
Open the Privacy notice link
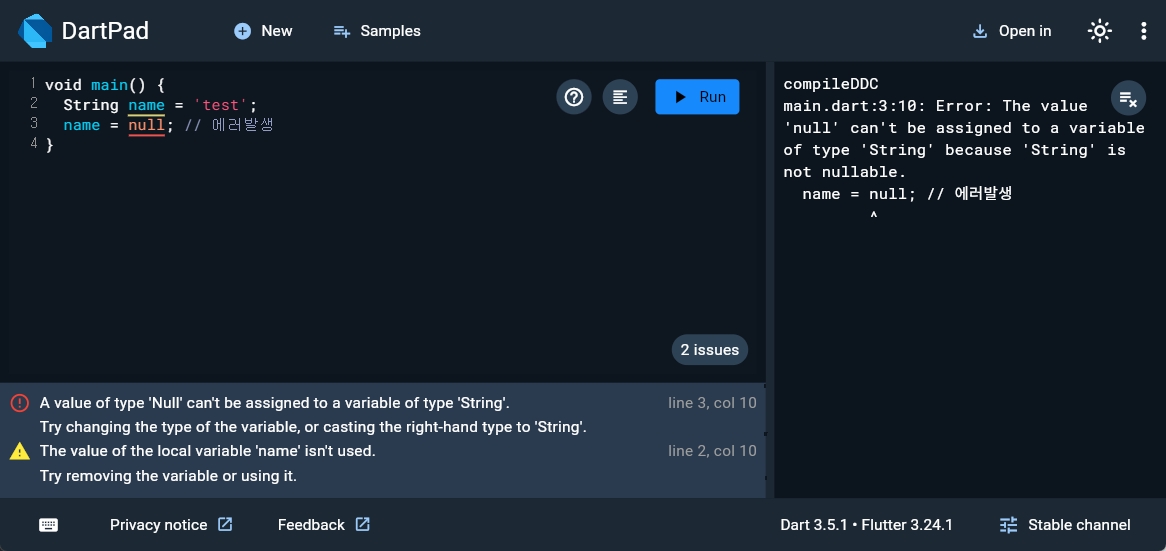[171, 525]
